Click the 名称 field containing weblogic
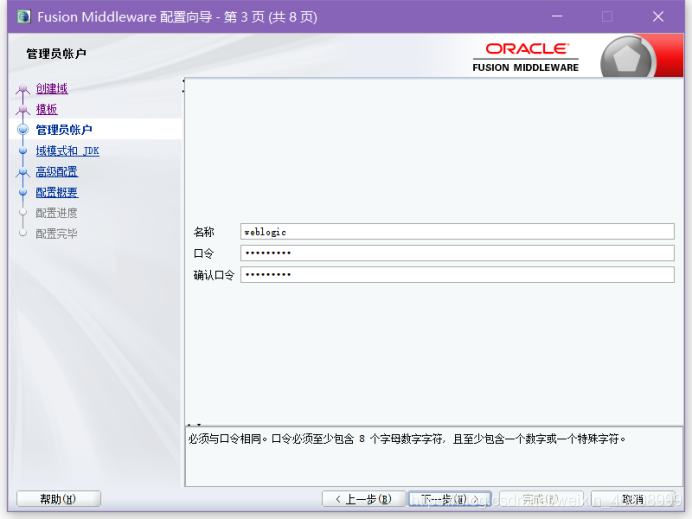 point(457,232)
